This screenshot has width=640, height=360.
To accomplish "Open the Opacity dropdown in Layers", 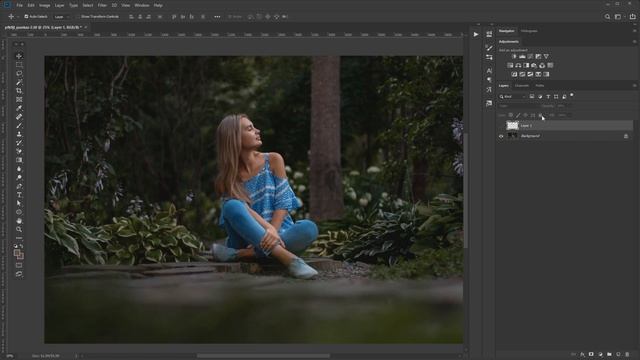I will coord(562,106).
